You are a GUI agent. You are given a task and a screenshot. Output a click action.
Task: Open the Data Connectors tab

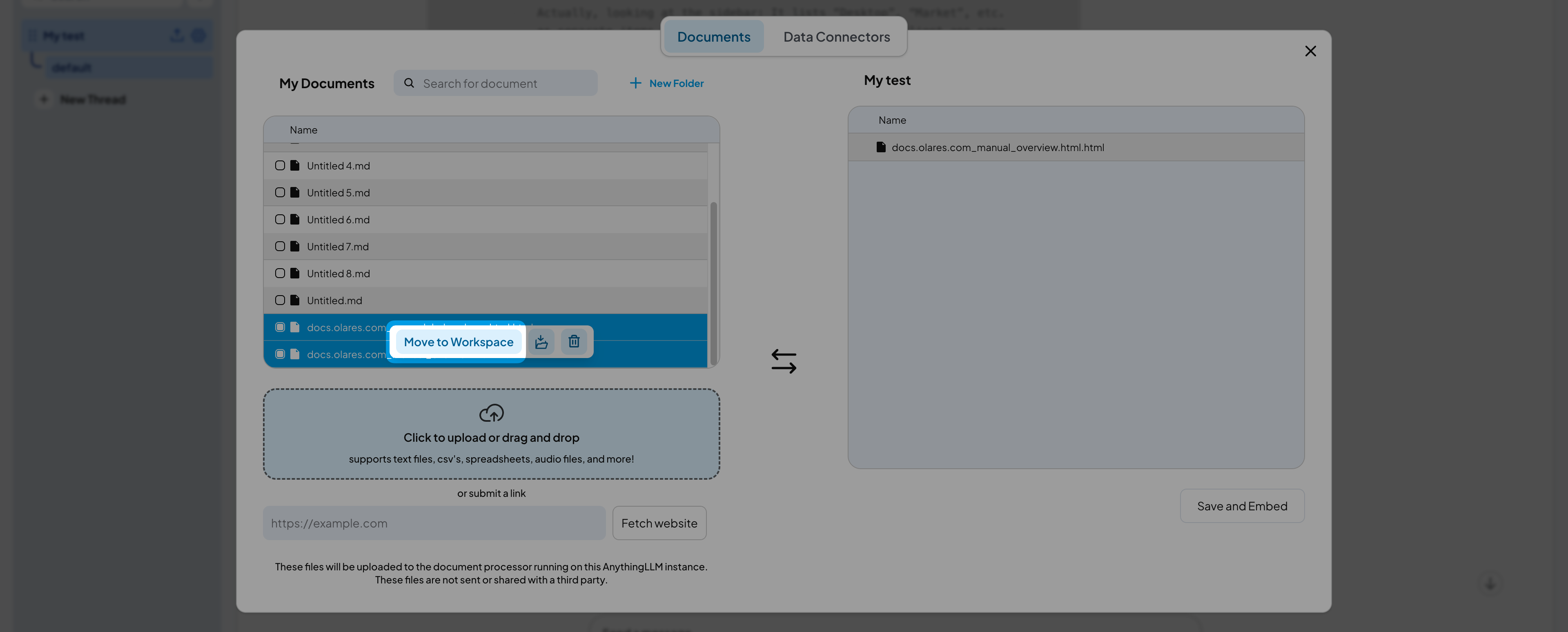pos(836,36)
